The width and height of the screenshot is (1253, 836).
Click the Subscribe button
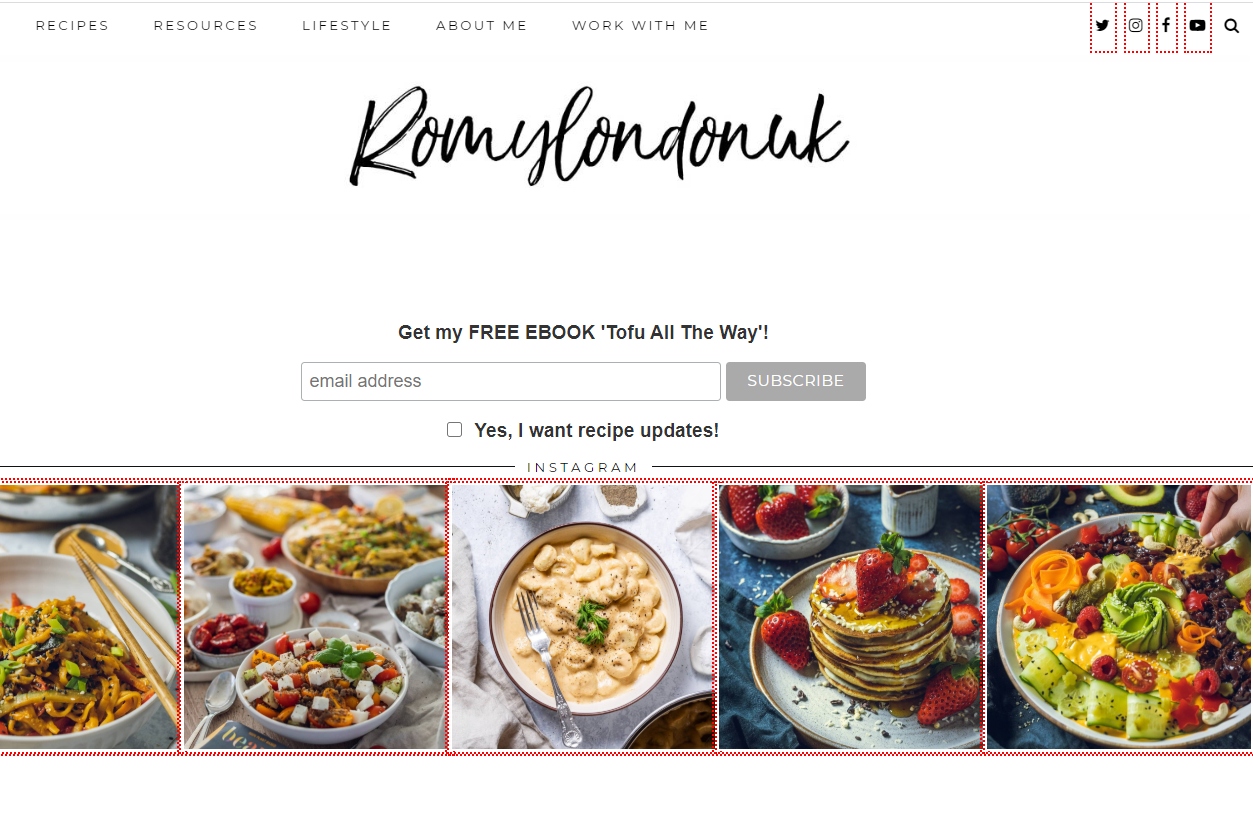coord(796,381)
